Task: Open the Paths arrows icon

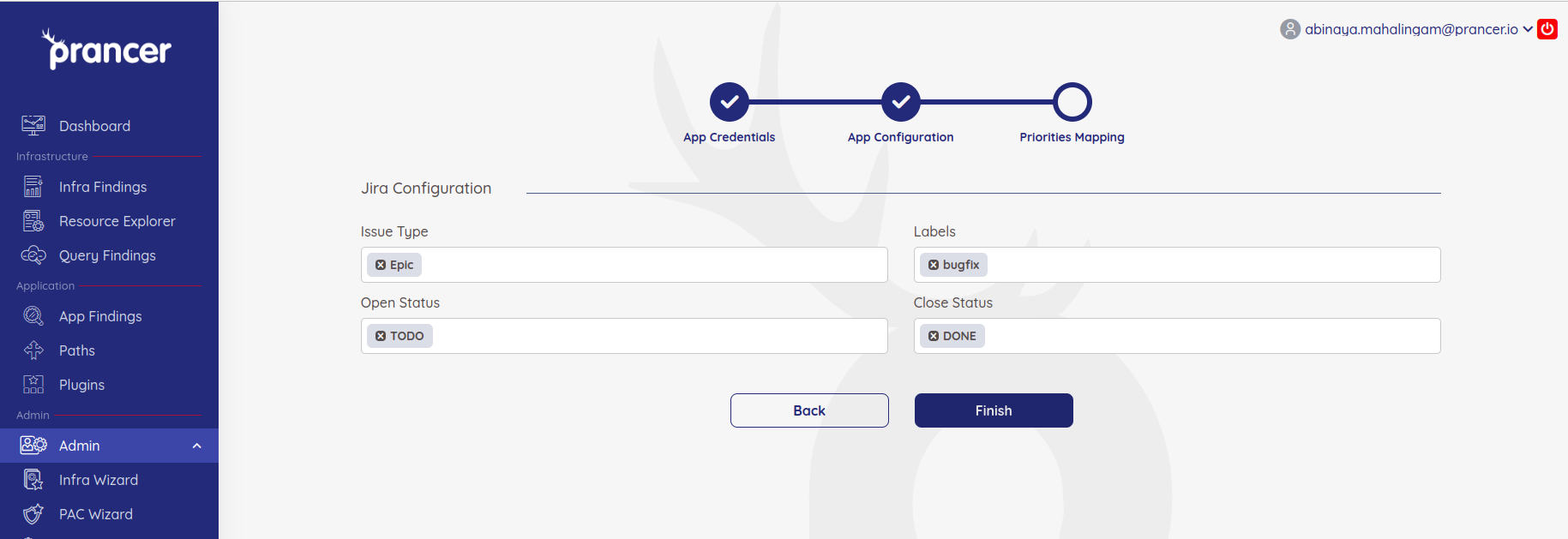Action: click(x=33, y=350)
